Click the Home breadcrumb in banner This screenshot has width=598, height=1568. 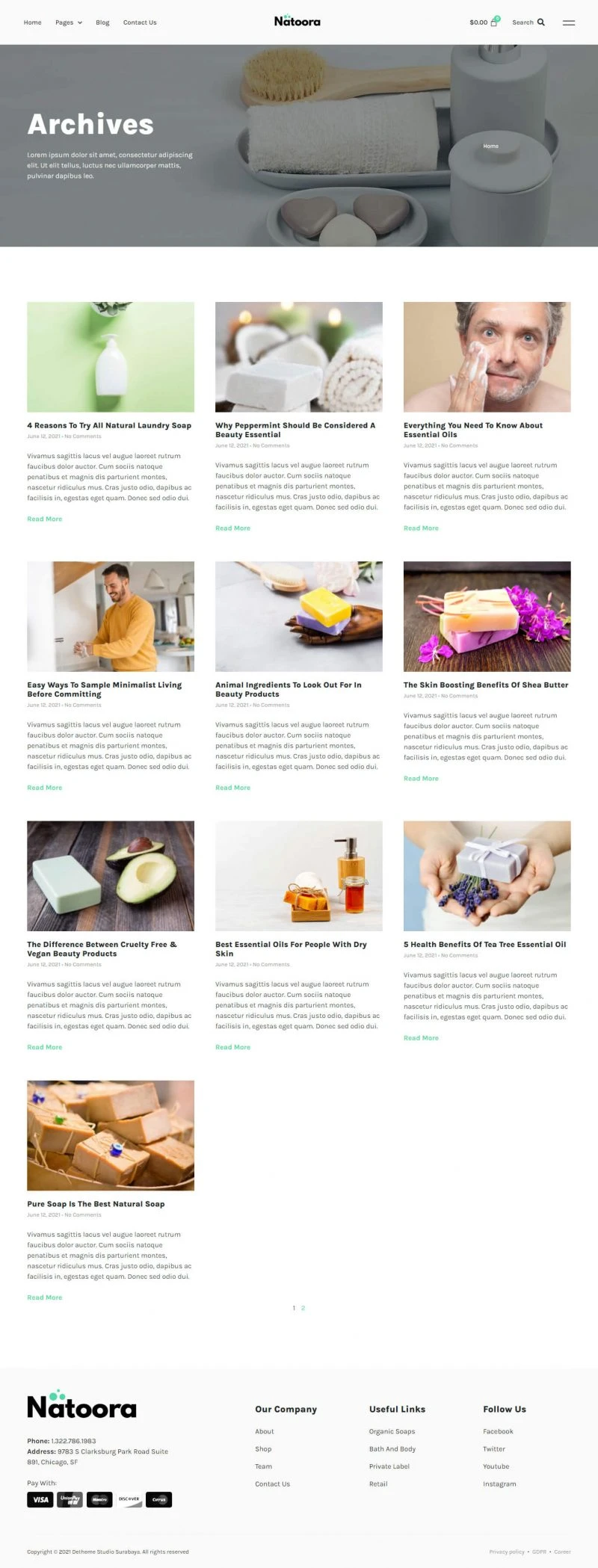click(x=490, y=146)
